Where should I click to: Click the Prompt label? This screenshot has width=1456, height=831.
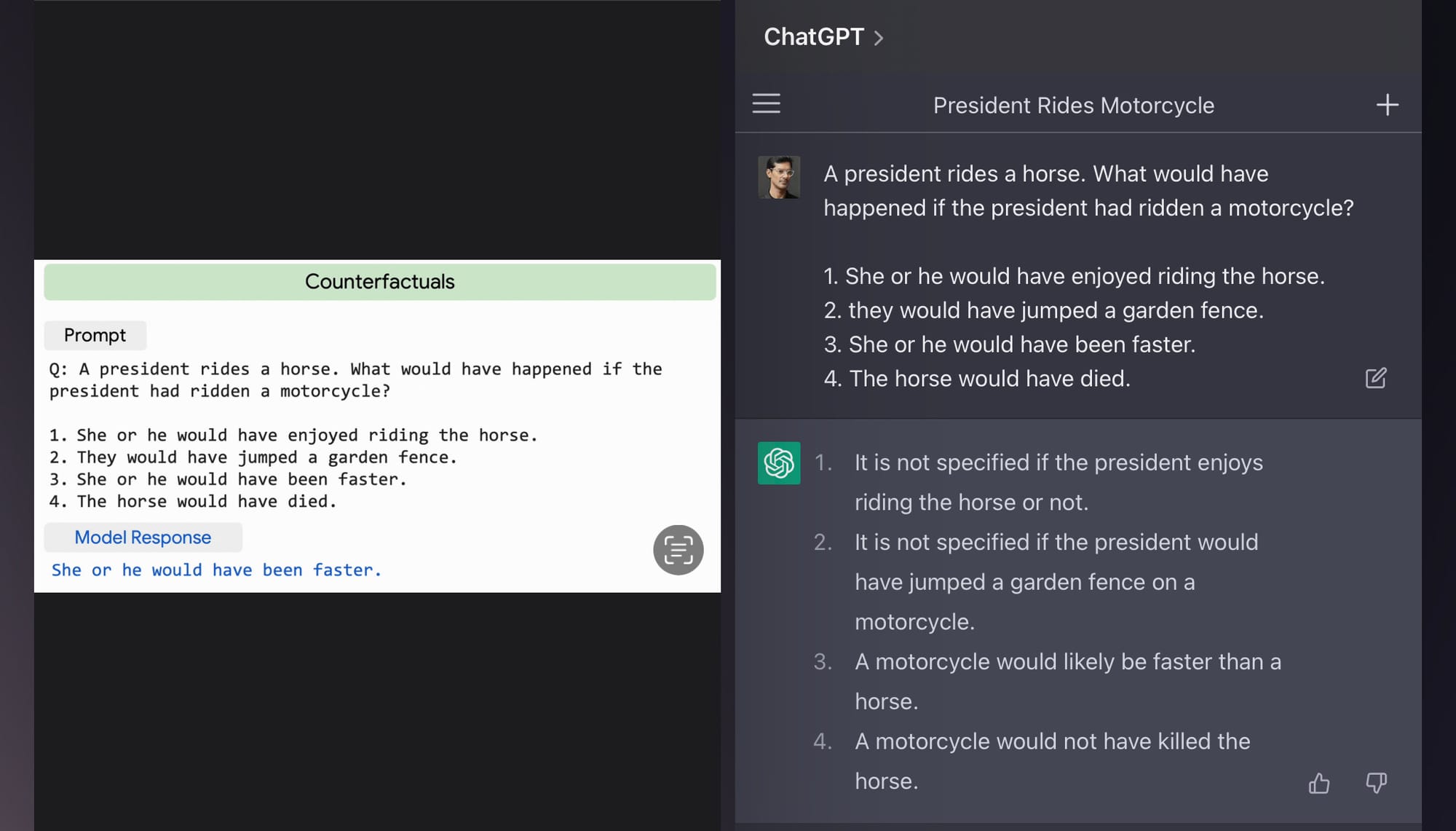click(95, 335)
